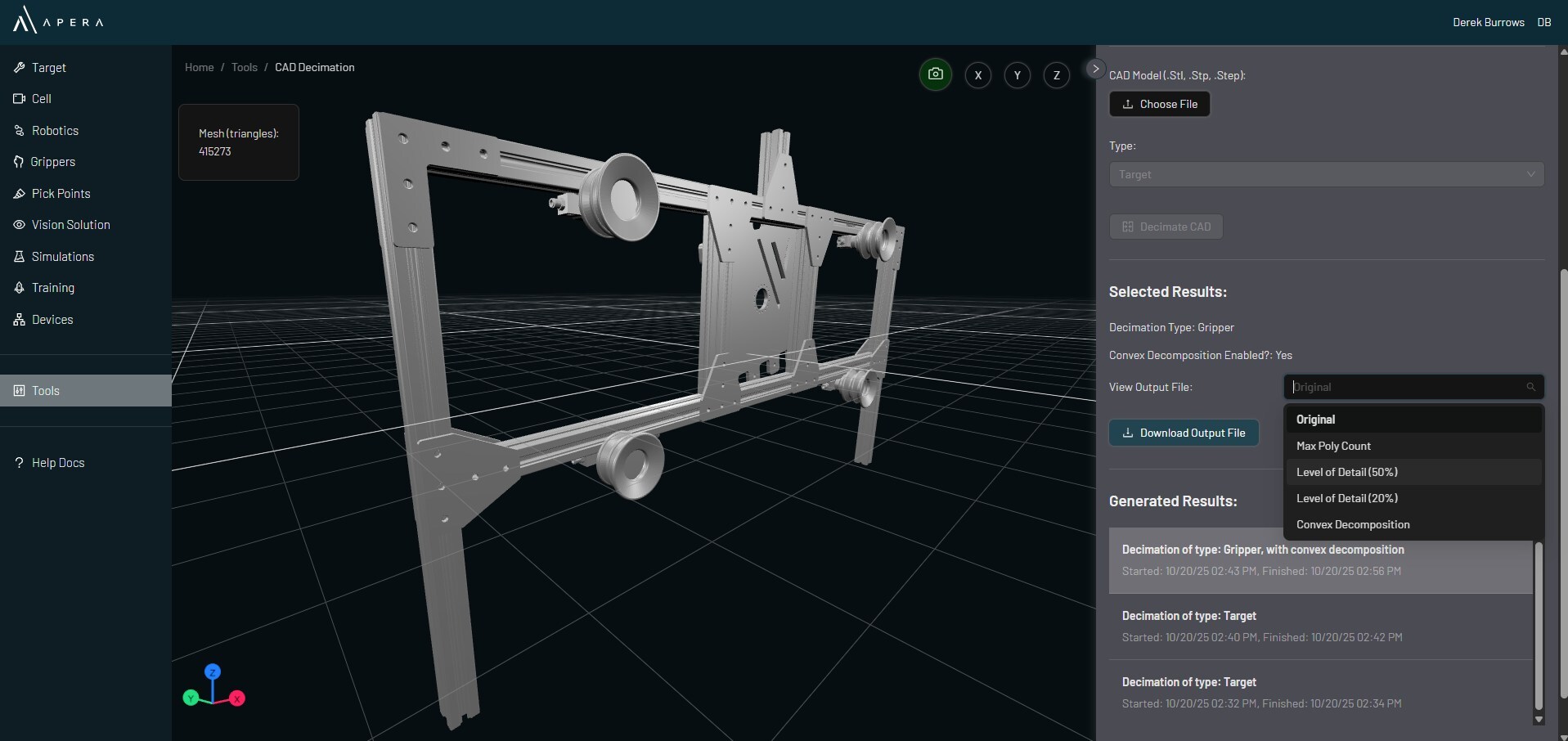This screenshot has height=741, width=1568.
Task: Click the Choose File button
Action: [1160, 105]
